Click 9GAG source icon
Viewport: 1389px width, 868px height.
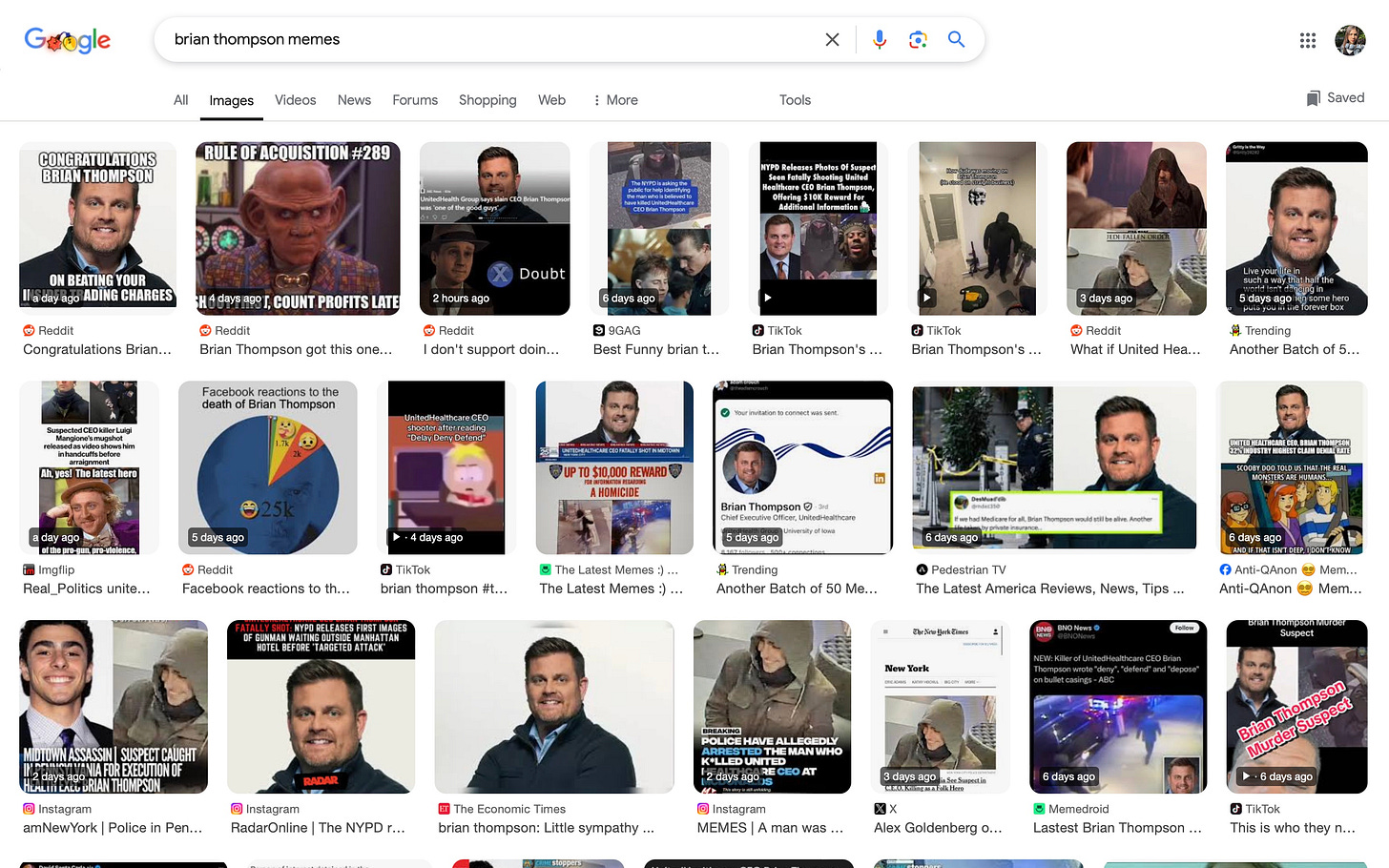599,330
